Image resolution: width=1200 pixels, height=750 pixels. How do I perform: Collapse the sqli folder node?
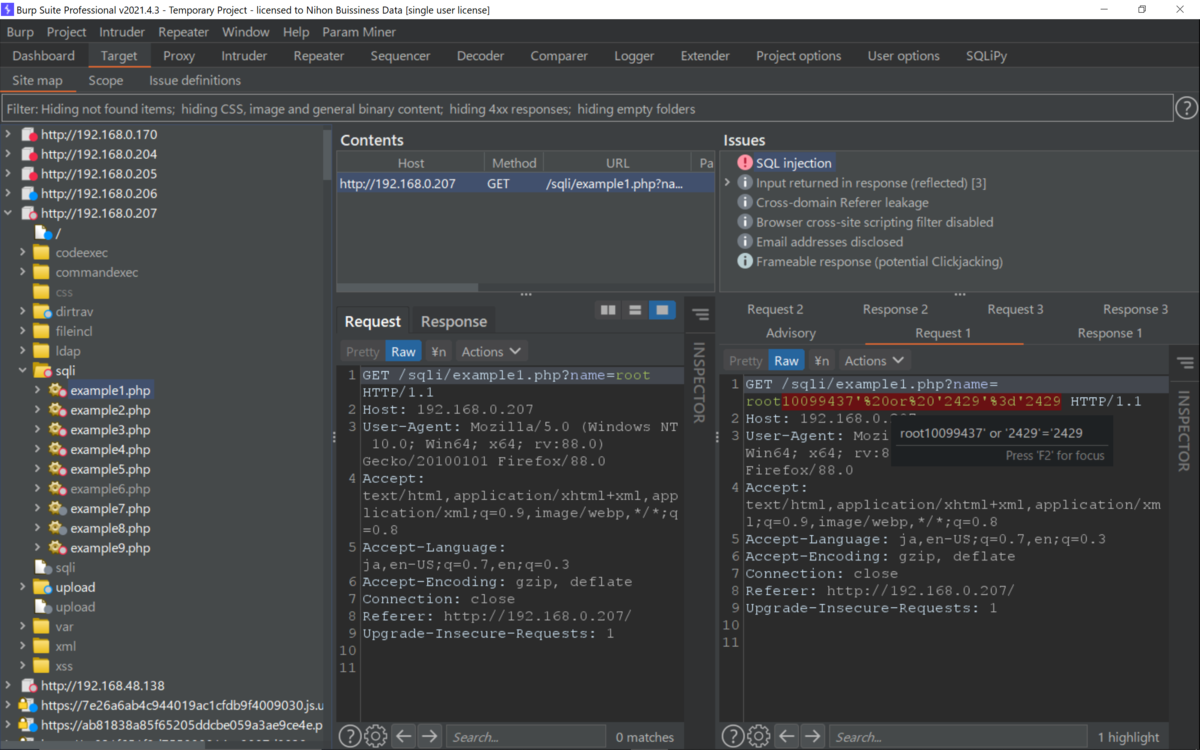22,371
